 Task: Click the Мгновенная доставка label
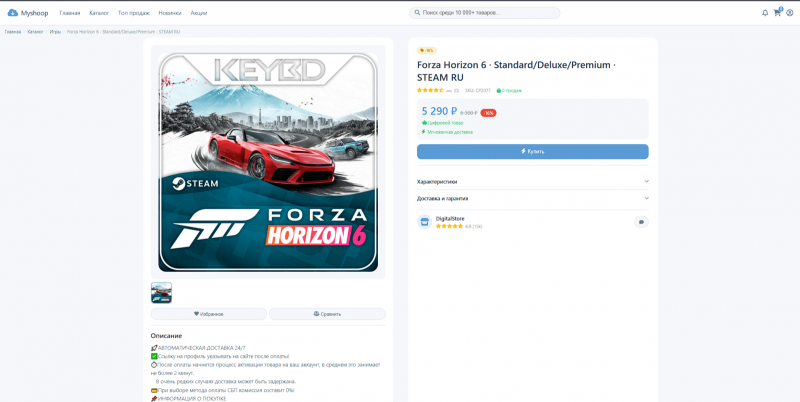point(447,132)
